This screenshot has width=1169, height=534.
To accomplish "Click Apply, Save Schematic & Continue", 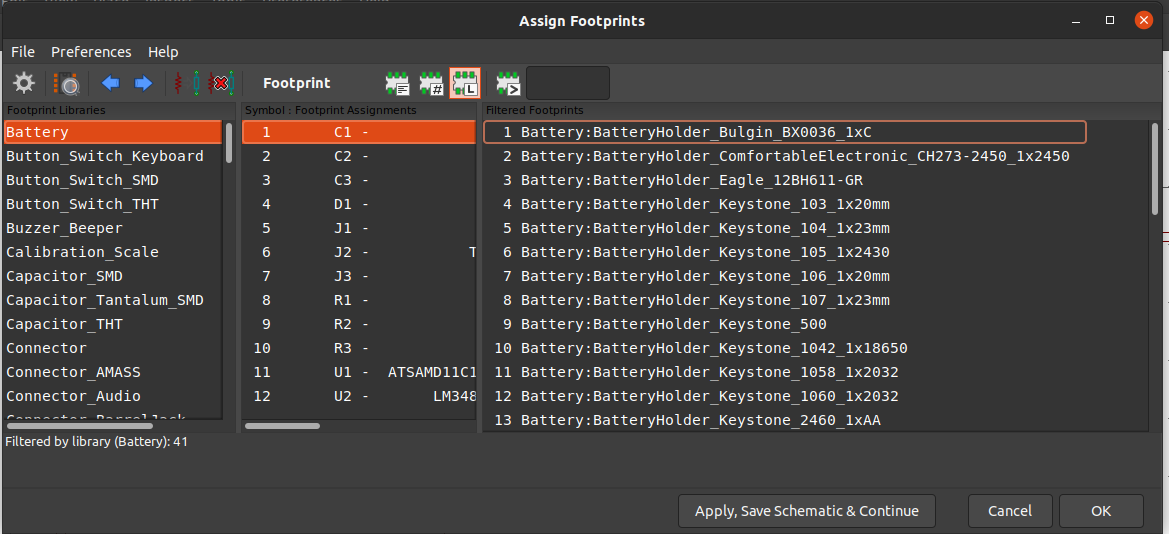I will [806, 511].
